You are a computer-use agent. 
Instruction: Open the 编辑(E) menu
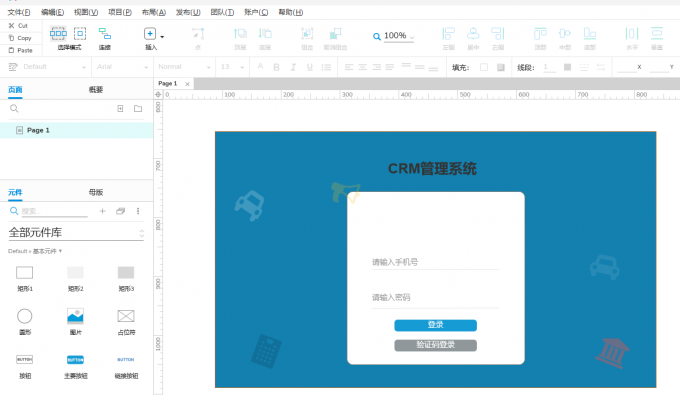52,12
